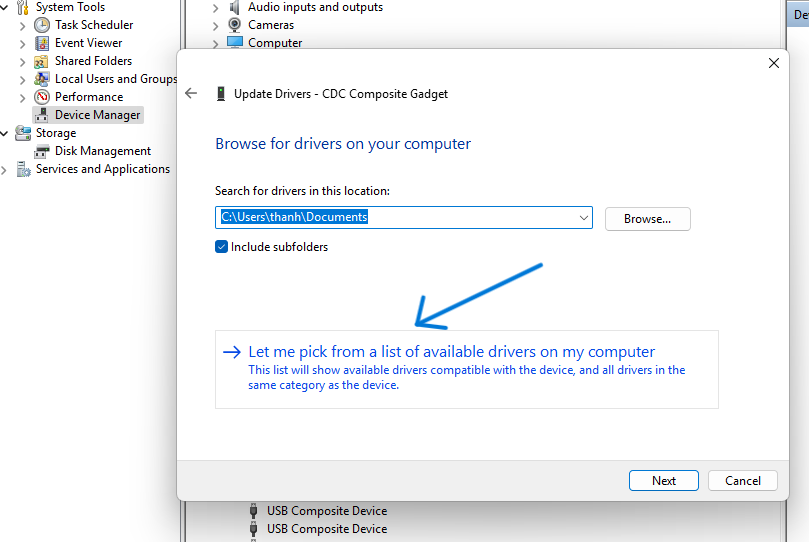The height and width of the screenshot is (542, 809).
Task: Click the driver search location text field
Action: point(395,218)
